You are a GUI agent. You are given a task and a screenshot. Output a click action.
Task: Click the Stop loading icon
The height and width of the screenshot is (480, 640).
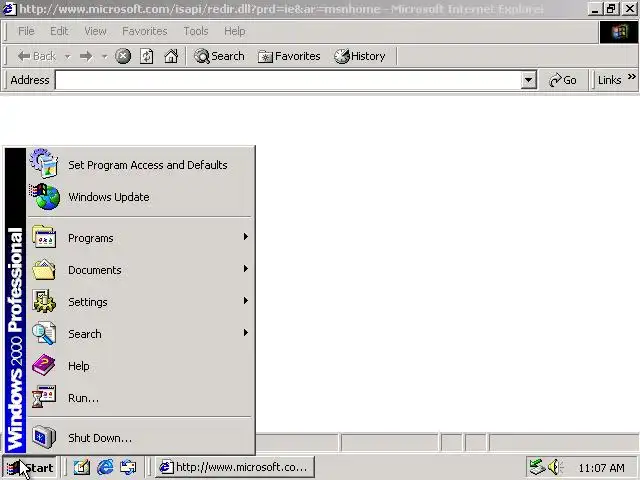(x=122, y=56)
